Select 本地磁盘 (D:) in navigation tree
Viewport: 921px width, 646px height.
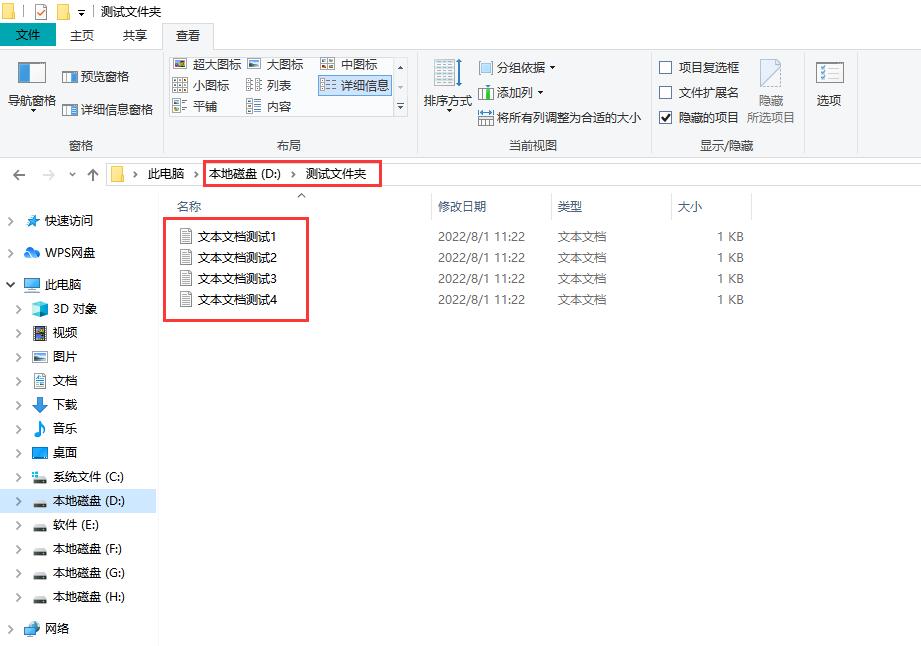[78, 501]
